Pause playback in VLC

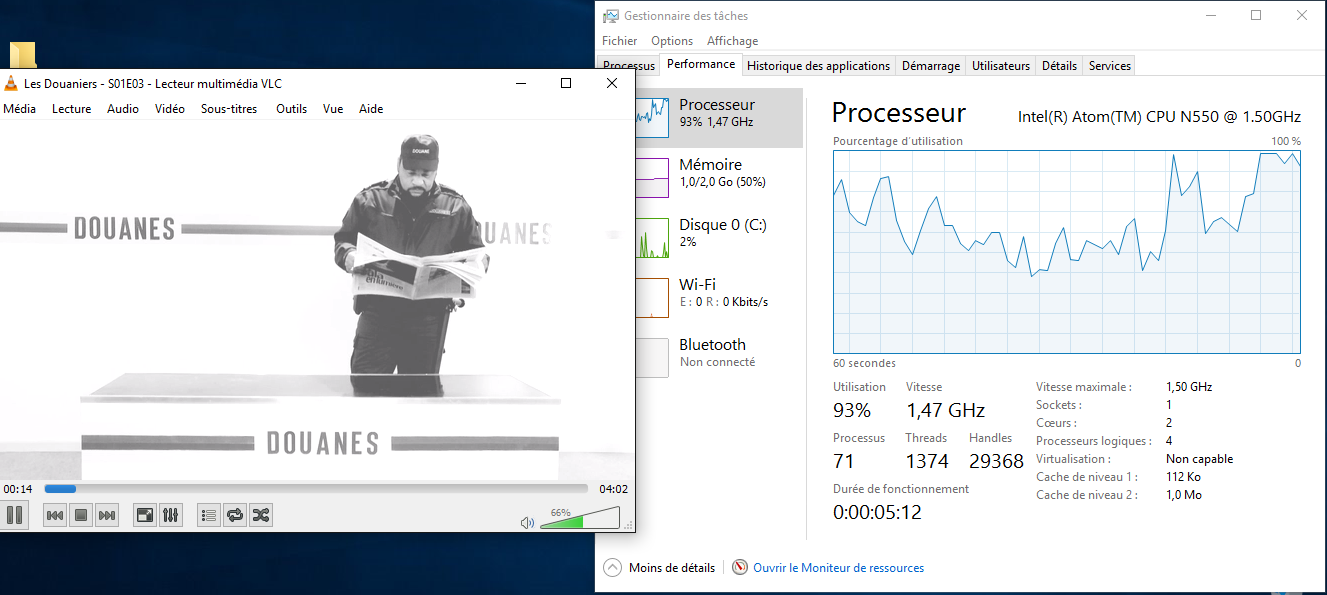tap(14, 515)
